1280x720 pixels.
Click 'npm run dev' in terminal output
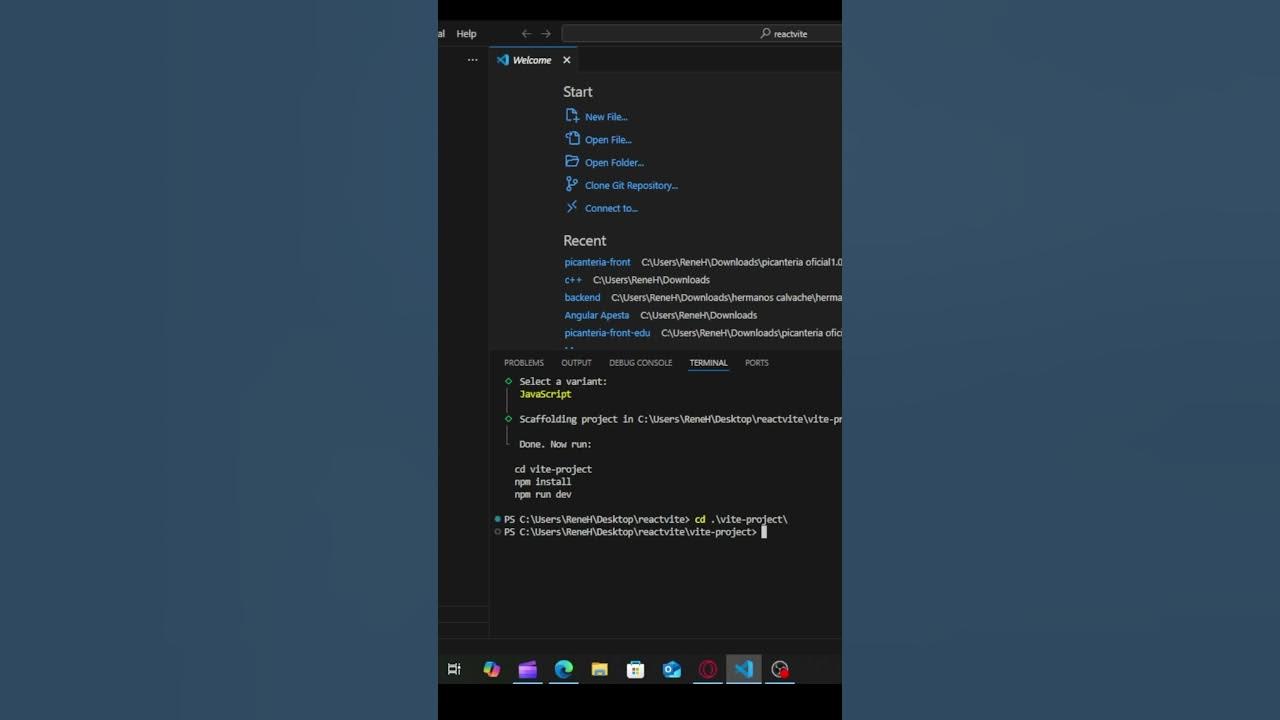point(543,494)
